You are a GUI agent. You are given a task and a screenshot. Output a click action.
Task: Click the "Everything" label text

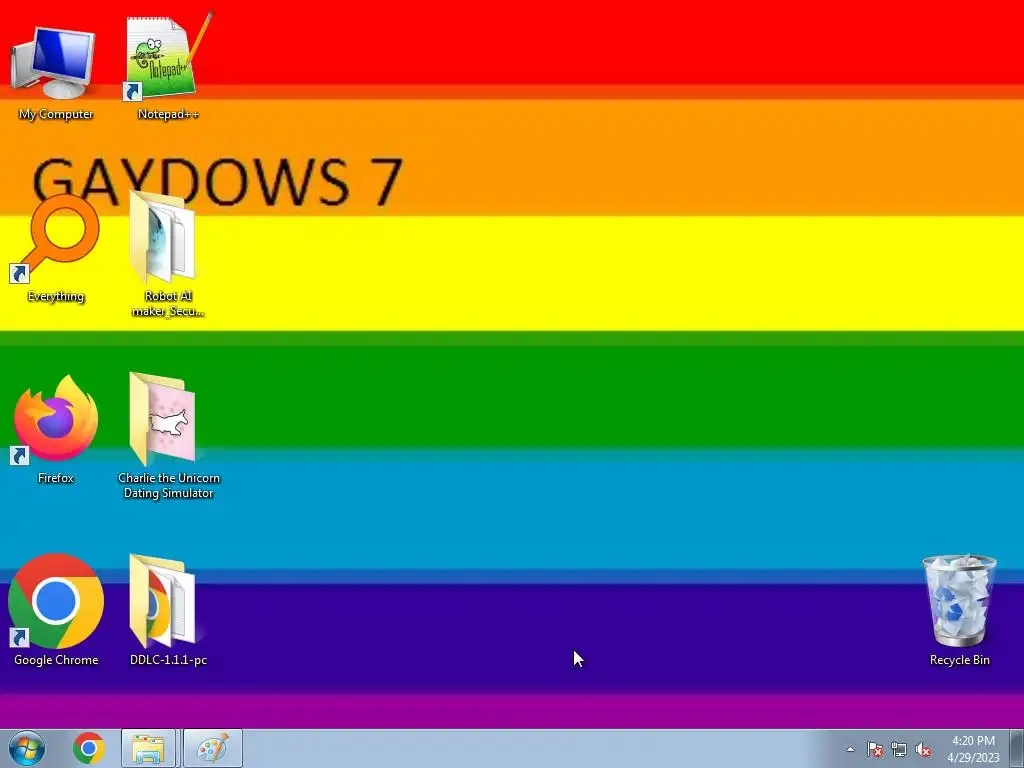click(x=56, y=296)
